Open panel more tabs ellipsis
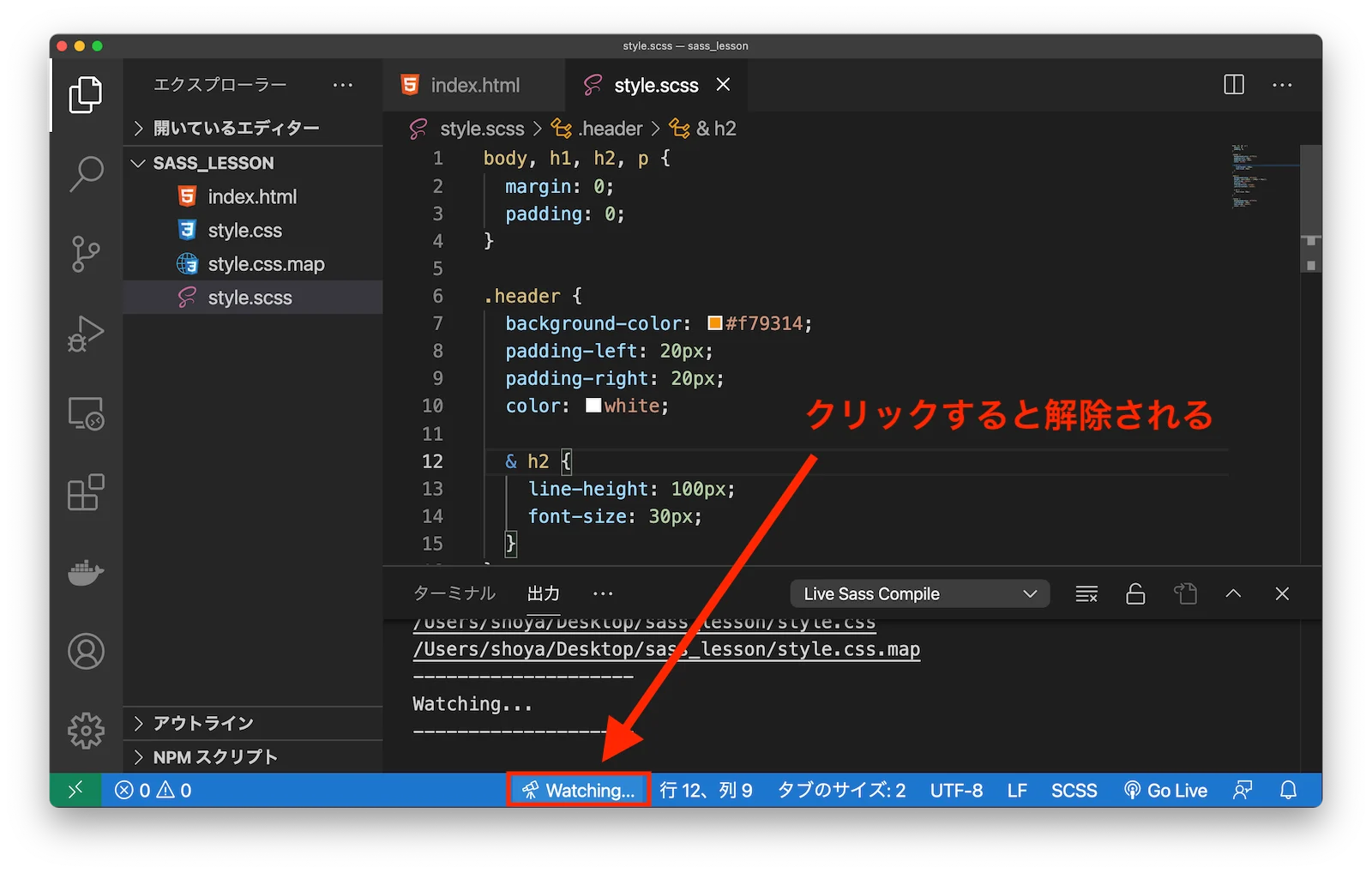Image resolution: width=1372 pixels, height=873 pixels. 603,593
